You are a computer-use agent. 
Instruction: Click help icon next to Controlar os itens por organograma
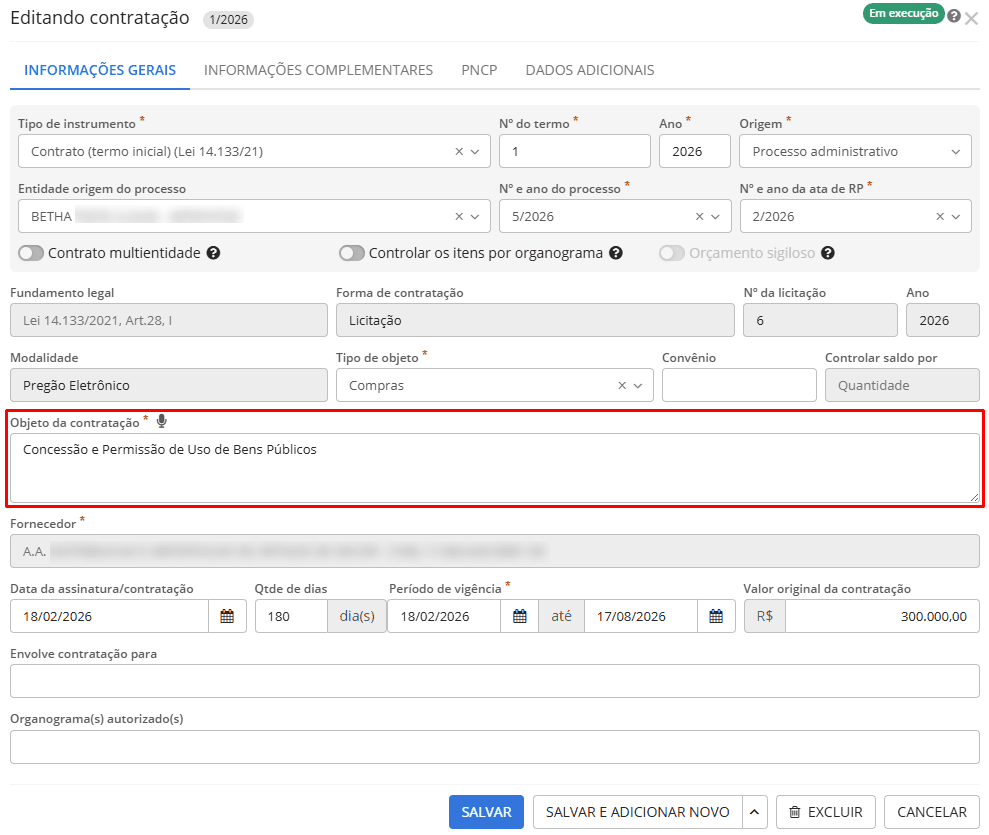[x=616, y=254]
